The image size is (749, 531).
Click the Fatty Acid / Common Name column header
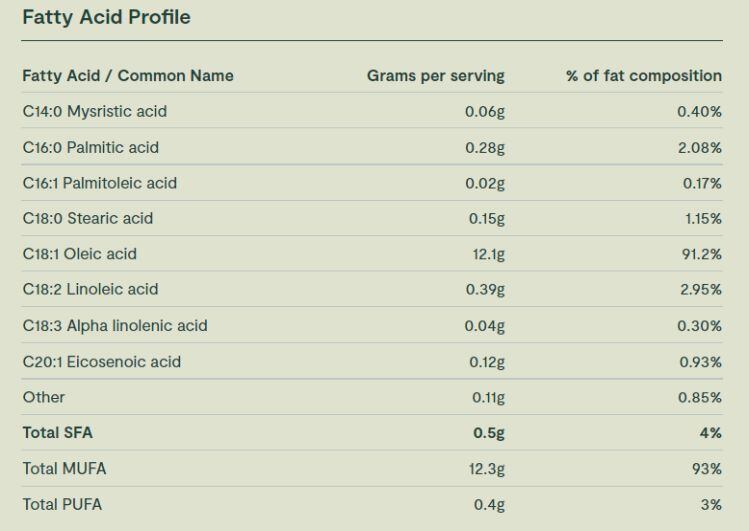pos(128,76)
